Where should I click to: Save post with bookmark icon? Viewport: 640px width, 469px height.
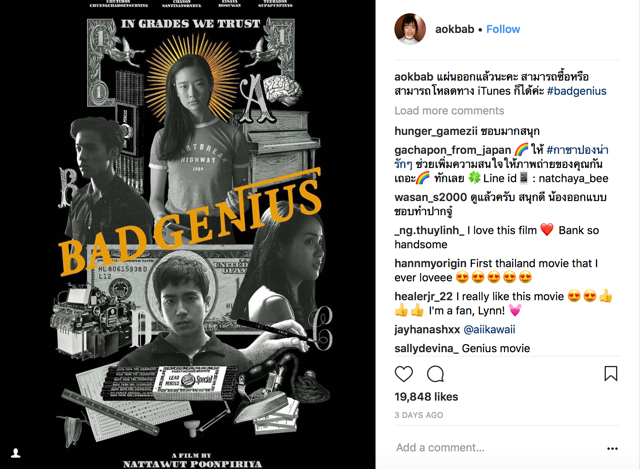pos(611,373)
